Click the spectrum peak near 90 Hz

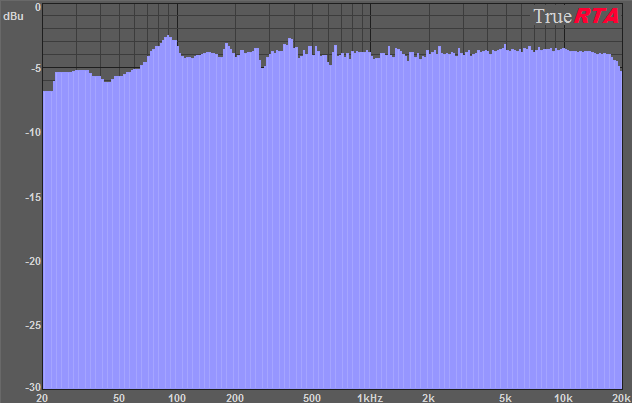point(168,37)
